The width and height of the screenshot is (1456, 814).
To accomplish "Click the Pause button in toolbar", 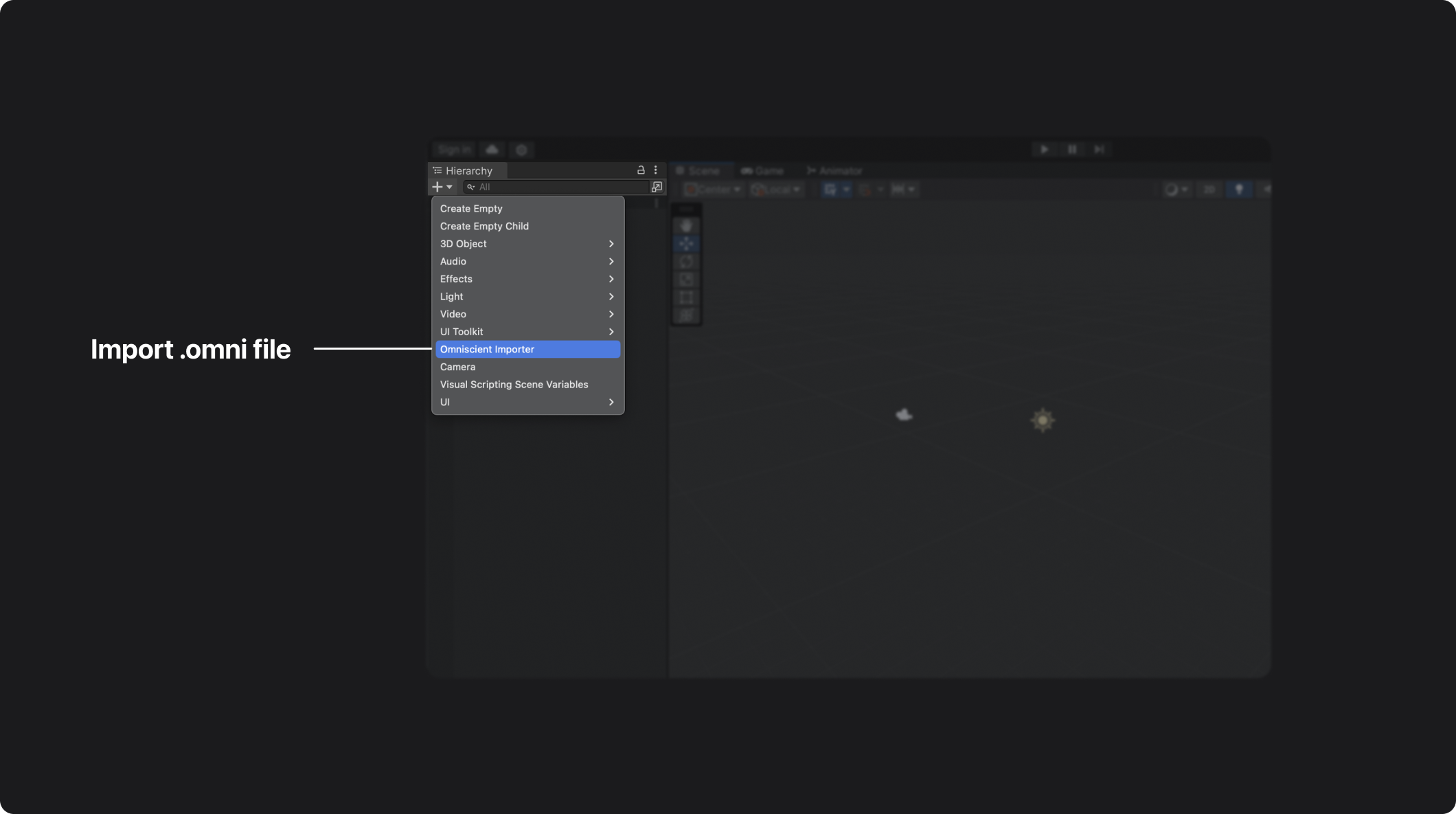I will (1069, 150).
